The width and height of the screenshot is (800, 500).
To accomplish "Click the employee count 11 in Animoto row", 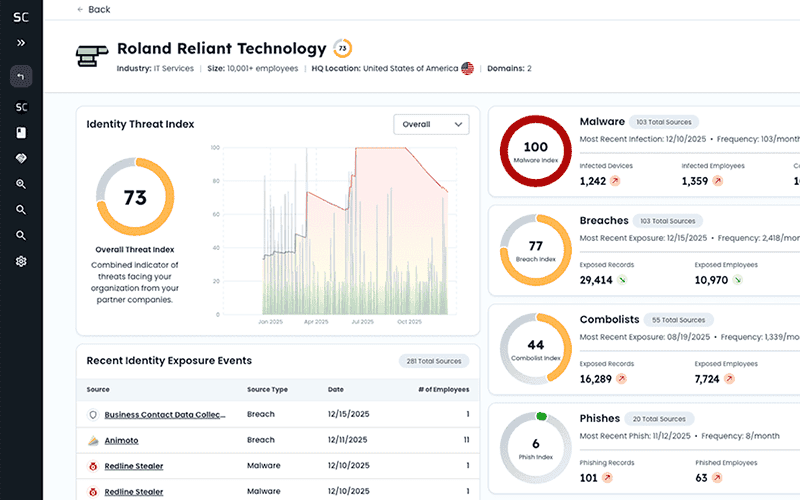I will (466, 440).
